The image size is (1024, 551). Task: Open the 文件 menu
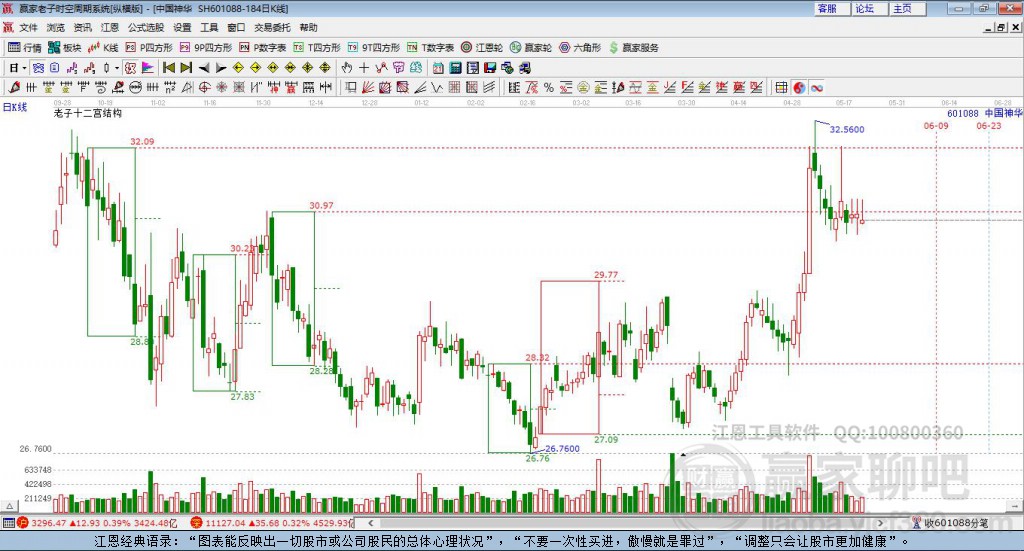28,27
